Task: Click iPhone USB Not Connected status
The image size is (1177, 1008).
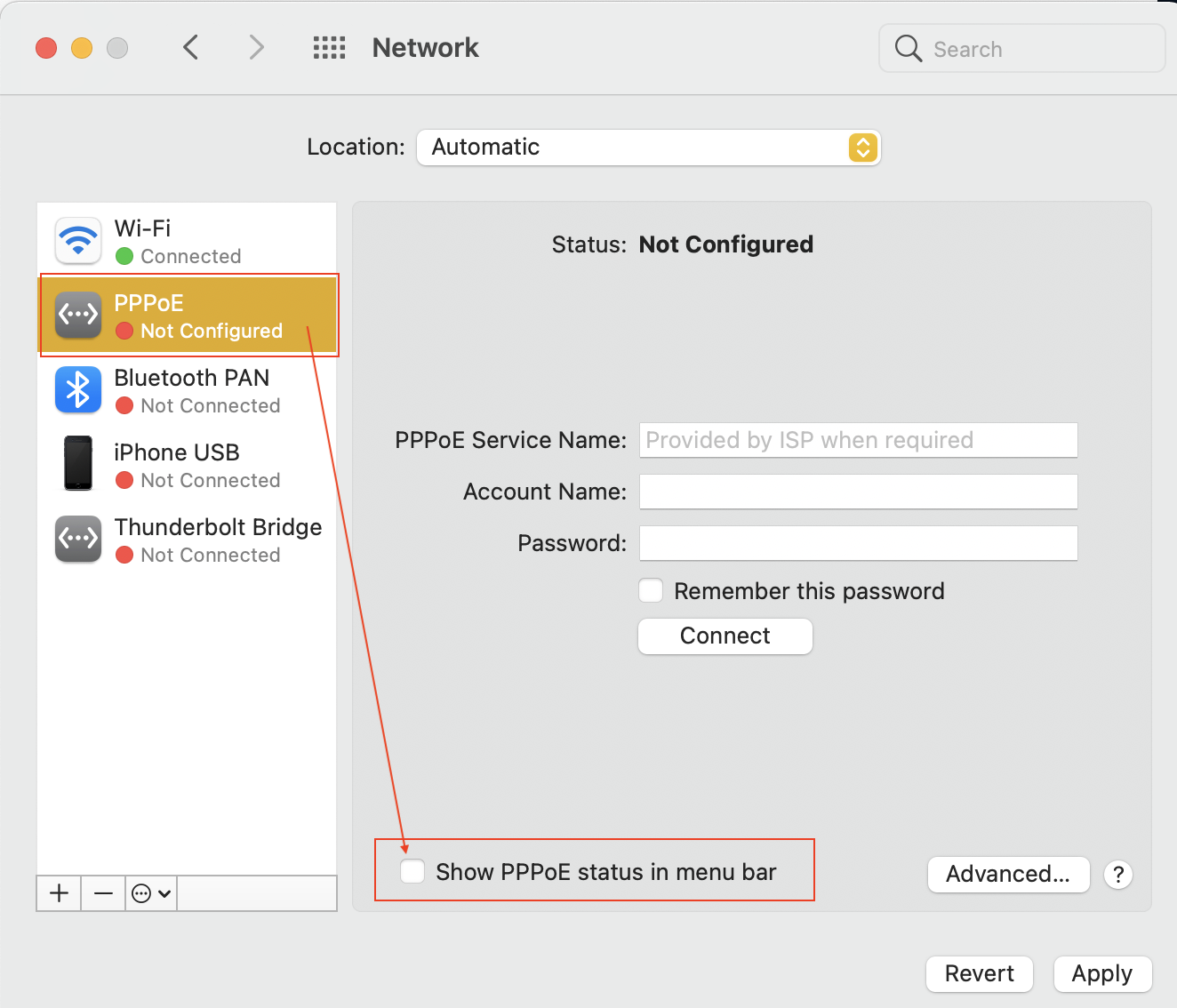Action: (211, 480)
